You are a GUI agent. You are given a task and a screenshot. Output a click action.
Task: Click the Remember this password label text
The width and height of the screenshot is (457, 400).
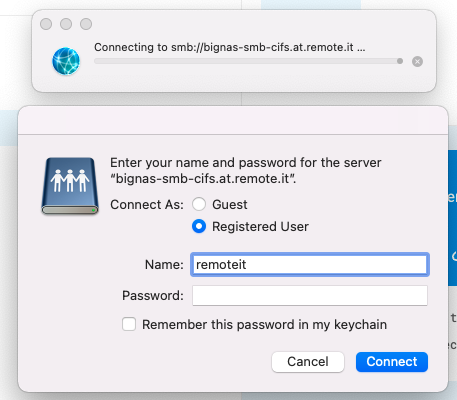pyautogui.click(x=264, y=324)
